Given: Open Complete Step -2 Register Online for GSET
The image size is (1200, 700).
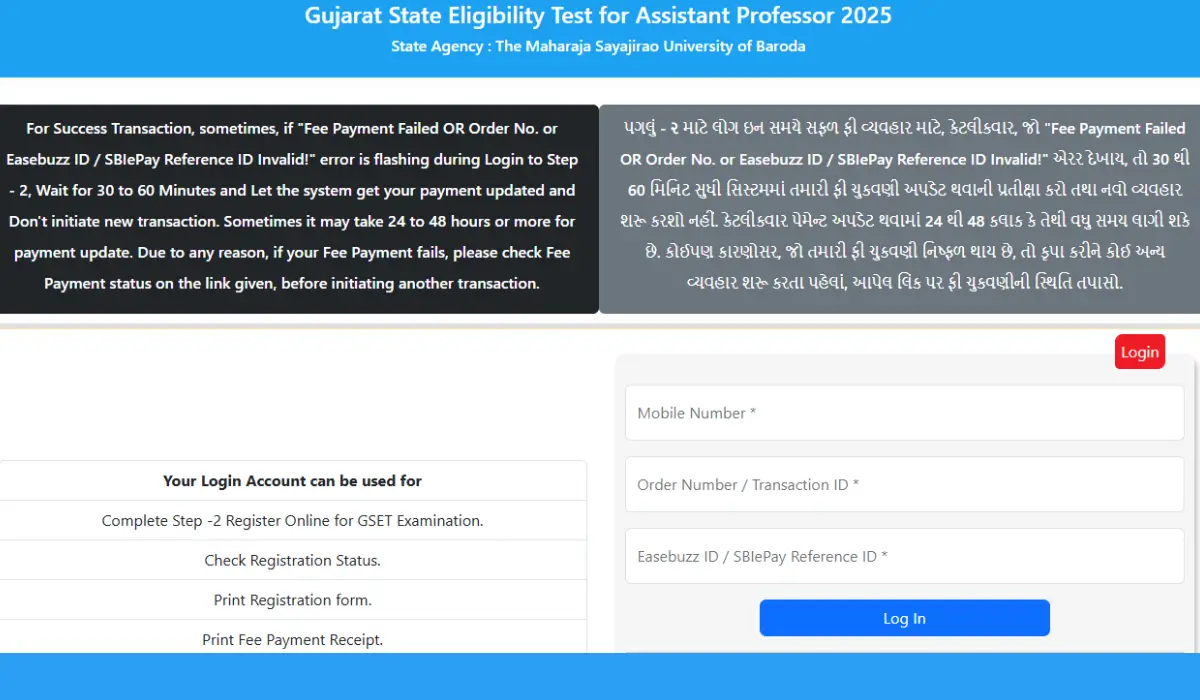Looking at the screenshot, I should tap(292, 520).
